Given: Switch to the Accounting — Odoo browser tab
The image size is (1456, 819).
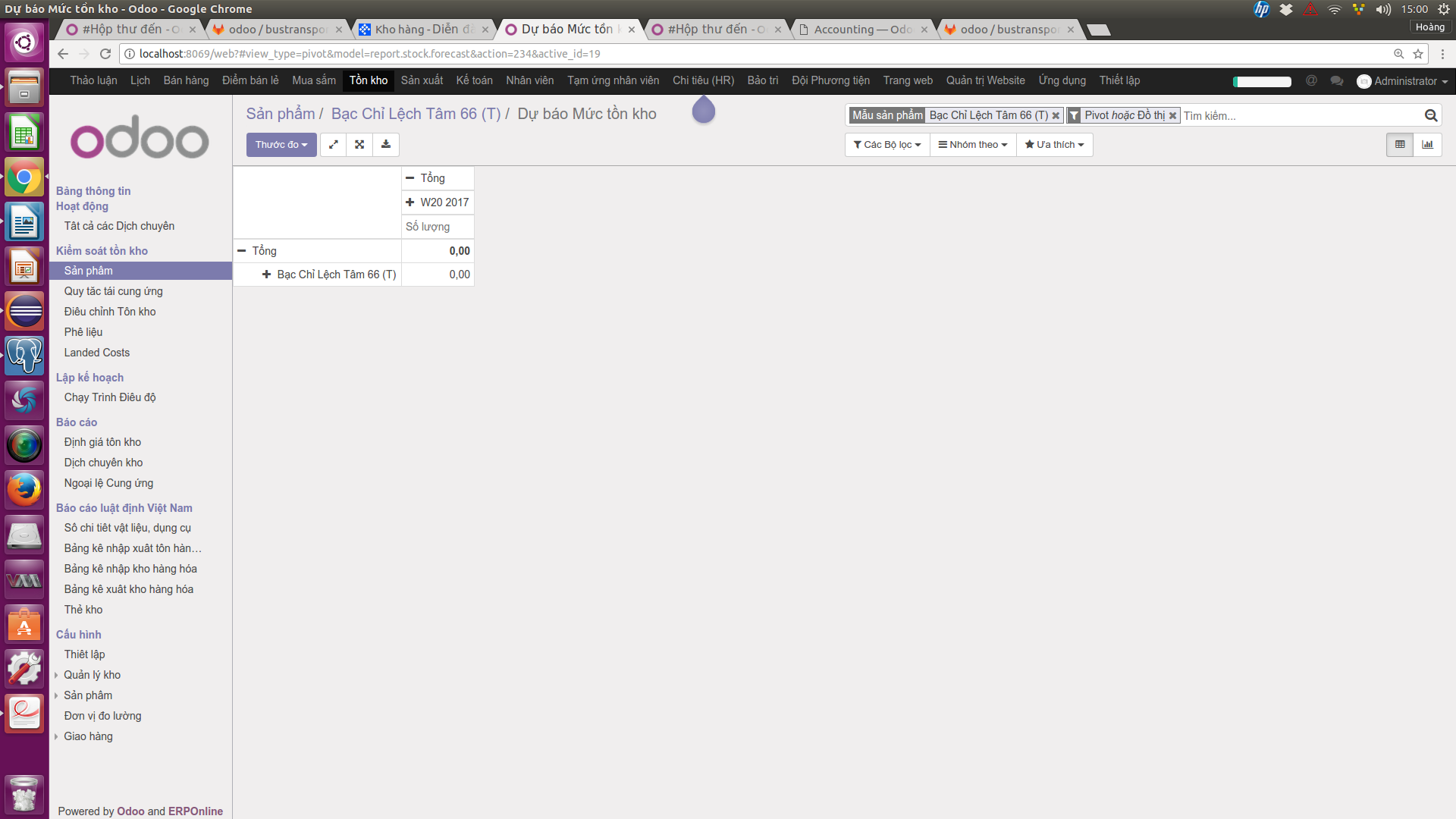Looking at the screenshot, I should 862,29.
